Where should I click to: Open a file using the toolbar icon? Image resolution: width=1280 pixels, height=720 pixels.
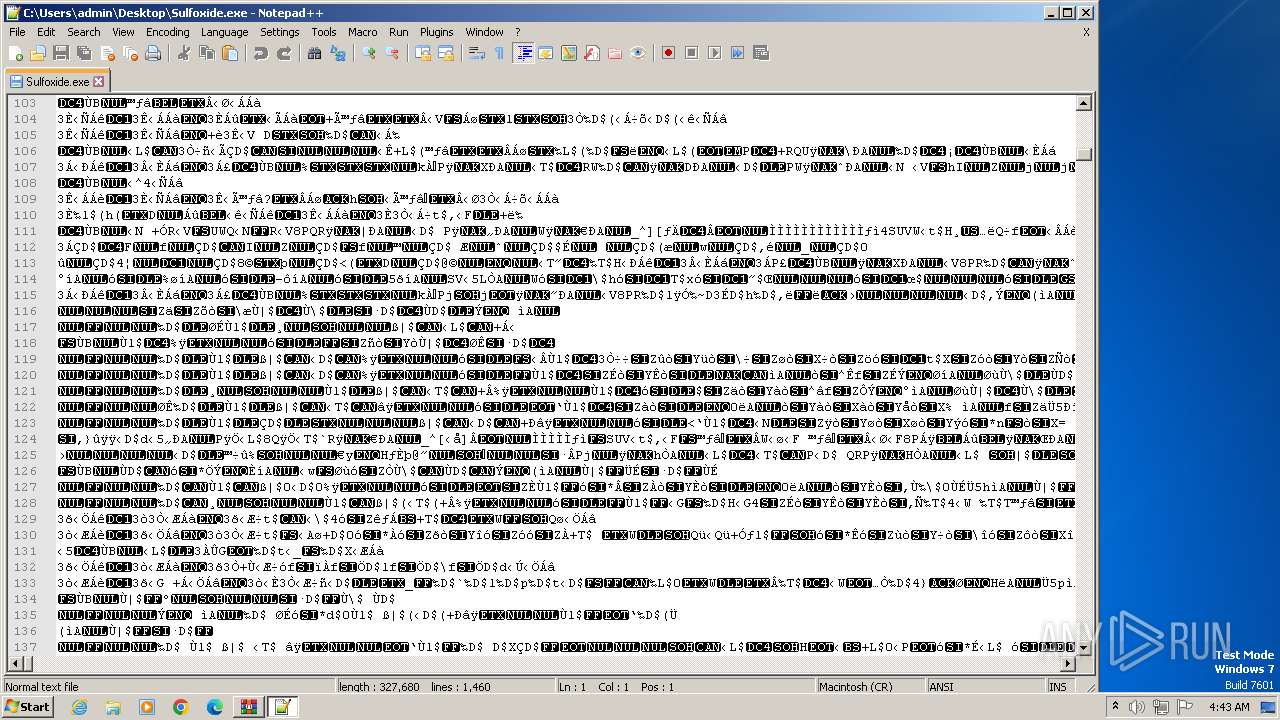pyautogui.click(x=38, y=53)
